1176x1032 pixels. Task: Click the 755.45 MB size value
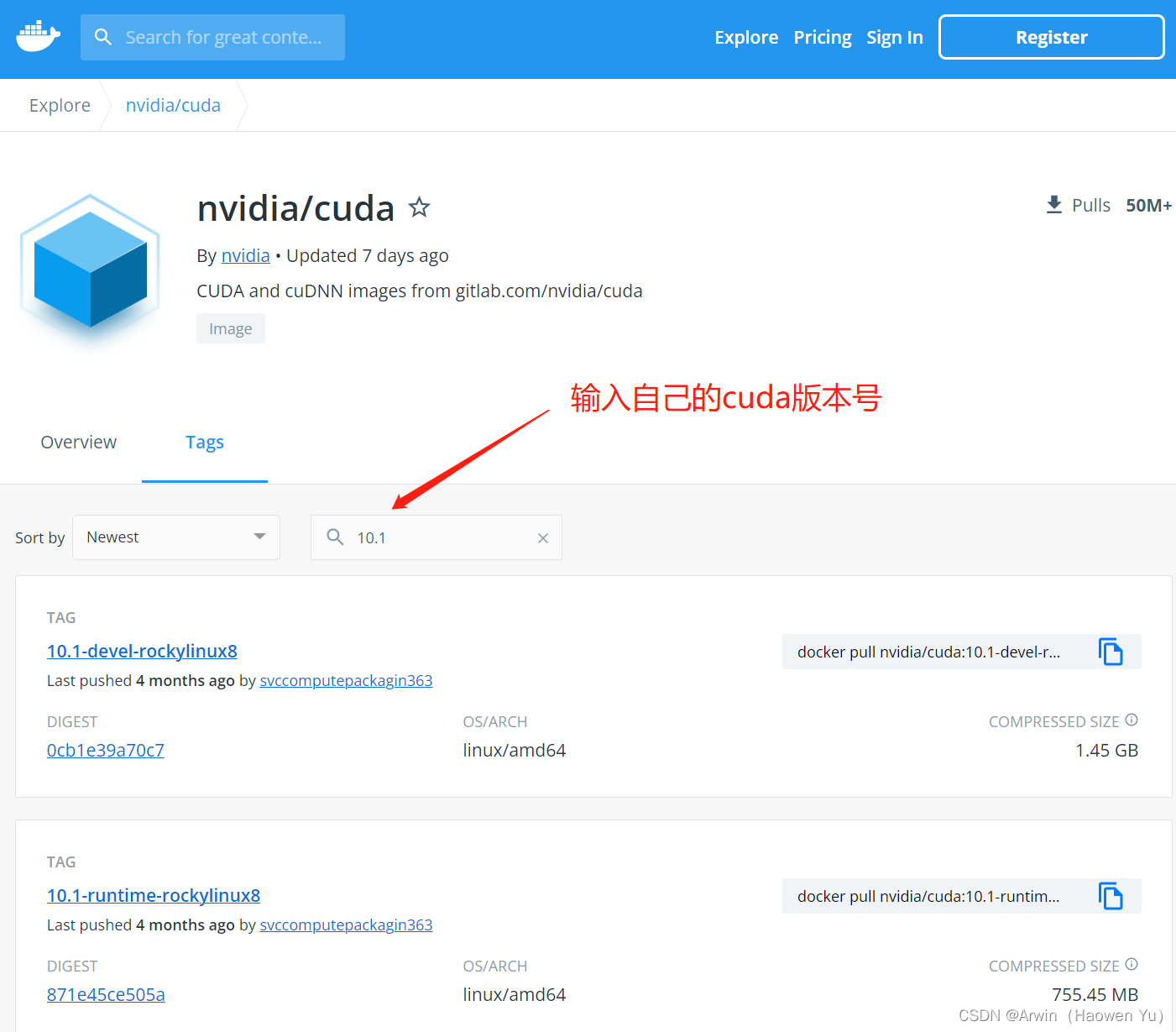pyautogui.click(x=1095, y=994)
